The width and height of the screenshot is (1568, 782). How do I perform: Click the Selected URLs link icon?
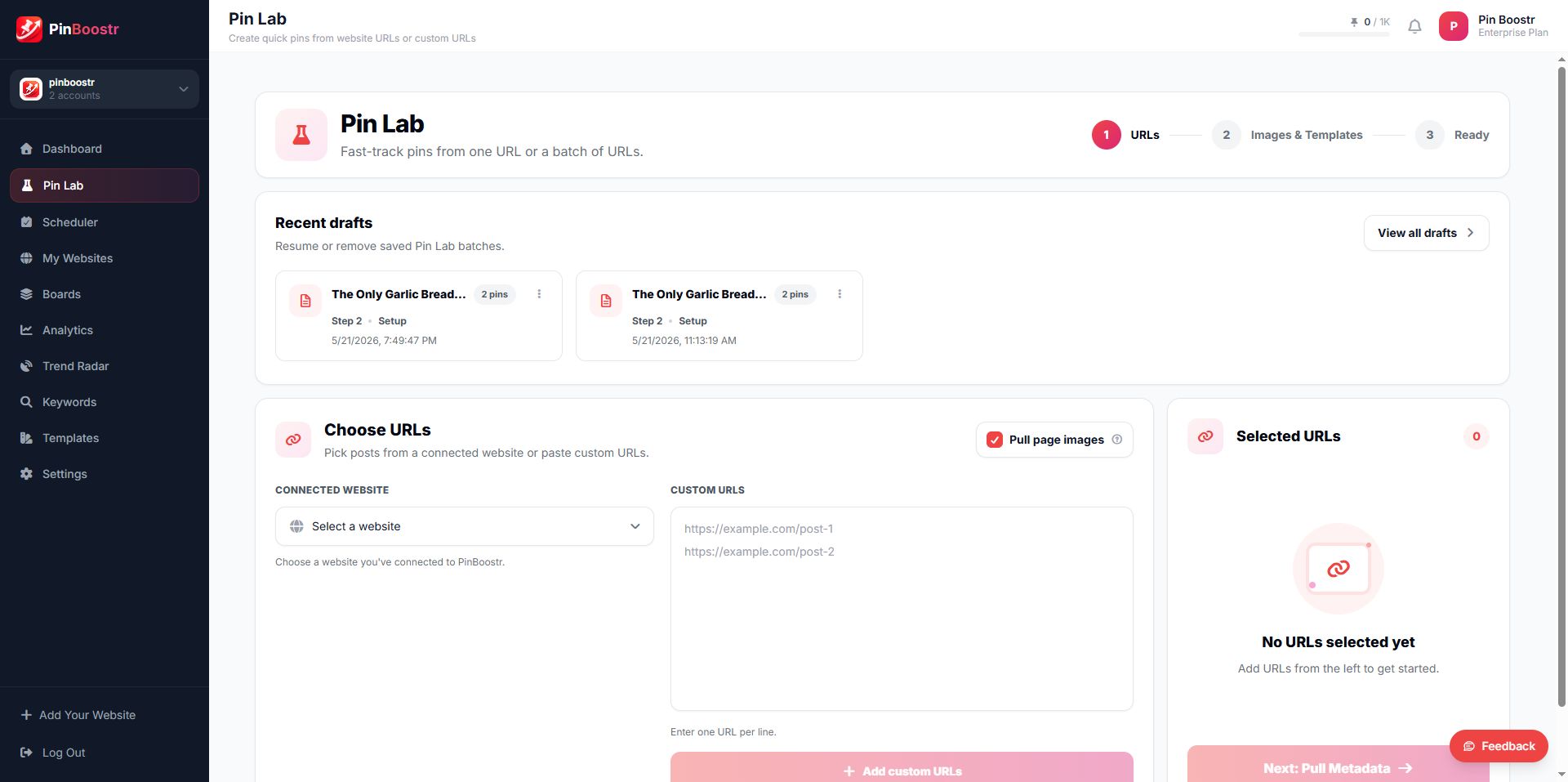(x=1205, y=436)
